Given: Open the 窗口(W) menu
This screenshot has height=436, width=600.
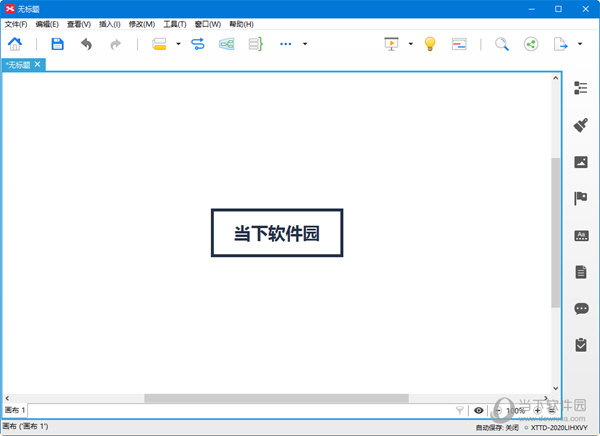Looking at the screenshot, I should [208, 24].
